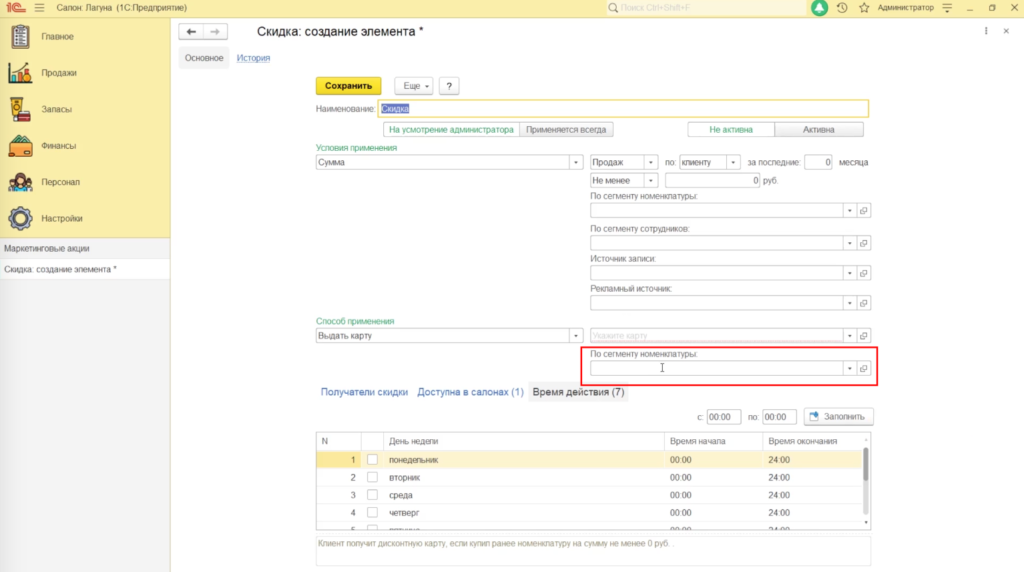Open По сегменту сотрудников linked item

coord(863,243)
